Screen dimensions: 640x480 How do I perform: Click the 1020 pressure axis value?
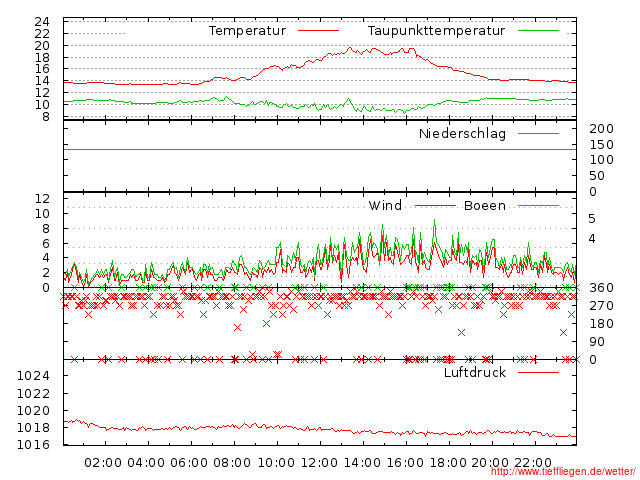click(x=33, y=411)
